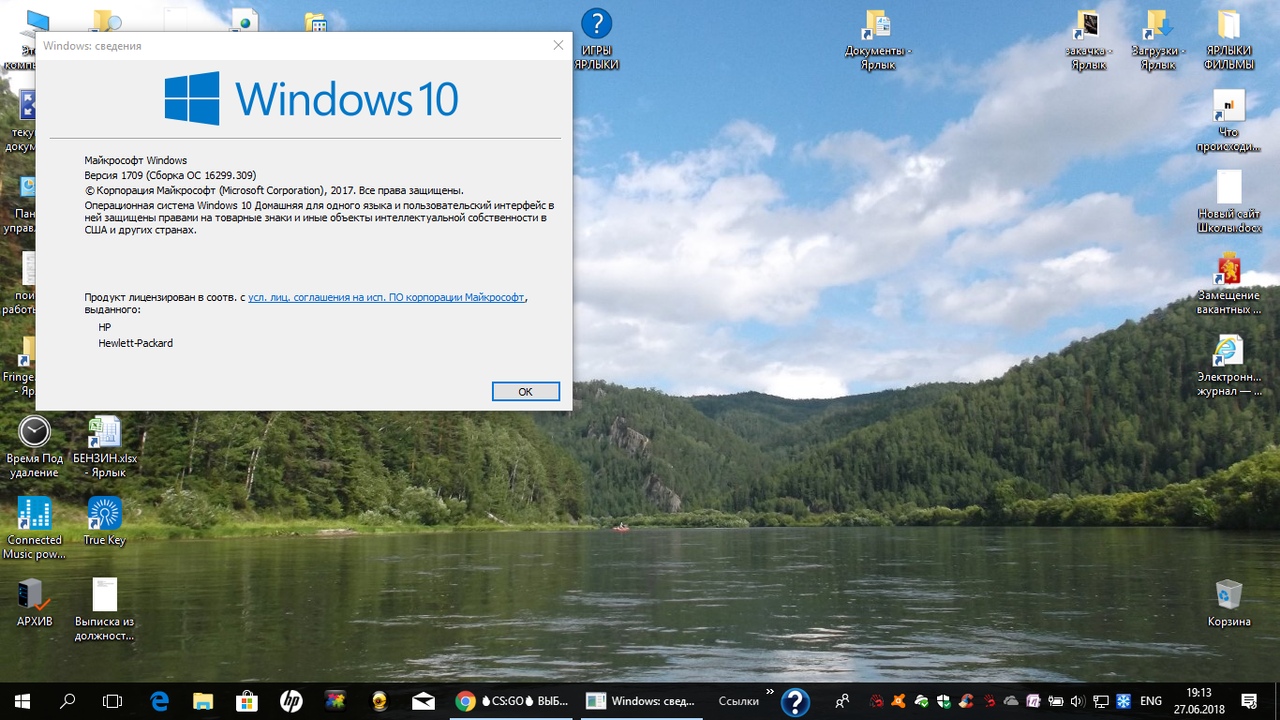This screenshot has width=1280, height=720.
Task: Click the 'Hewlett-Packard' licensee text
Action: (135, 343)
